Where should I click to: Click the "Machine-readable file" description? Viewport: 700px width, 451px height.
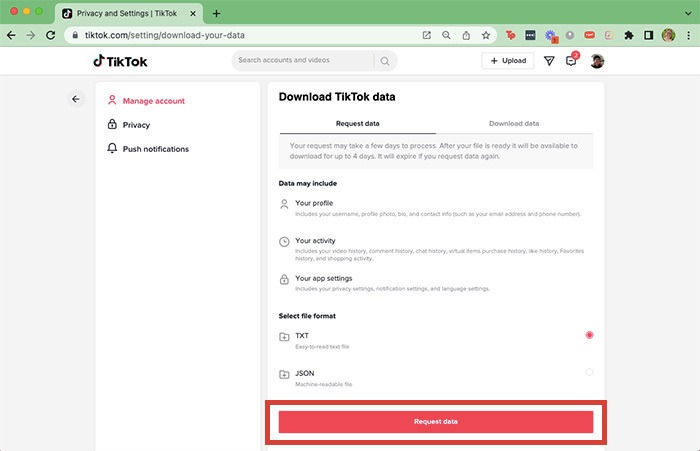click(324, 384)
